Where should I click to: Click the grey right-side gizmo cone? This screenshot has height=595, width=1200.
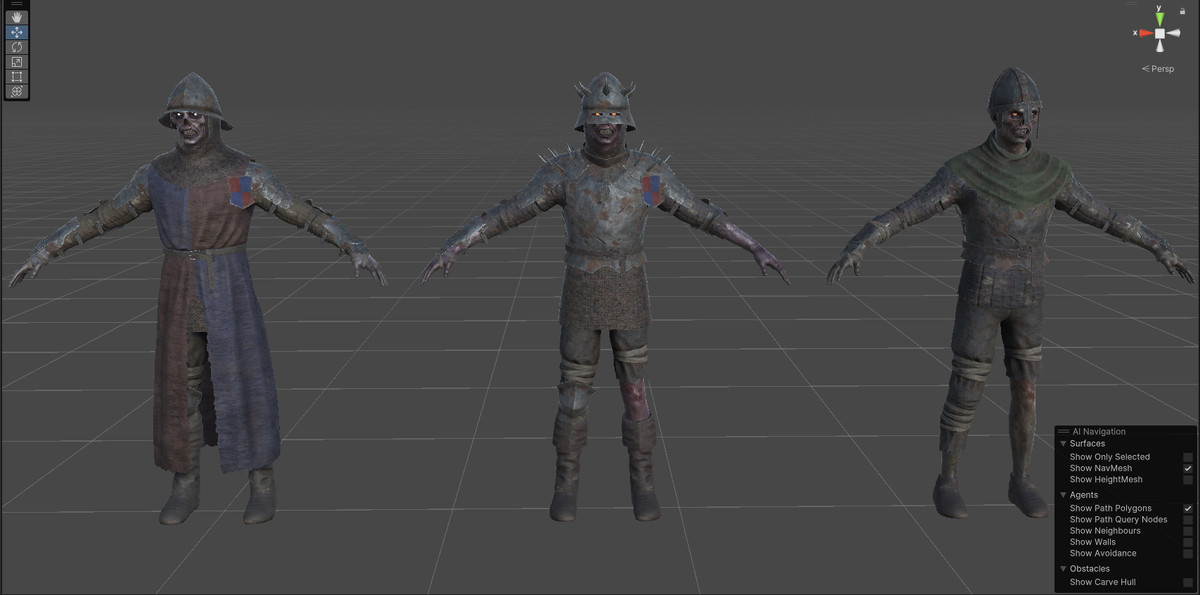click(1173, 33)
